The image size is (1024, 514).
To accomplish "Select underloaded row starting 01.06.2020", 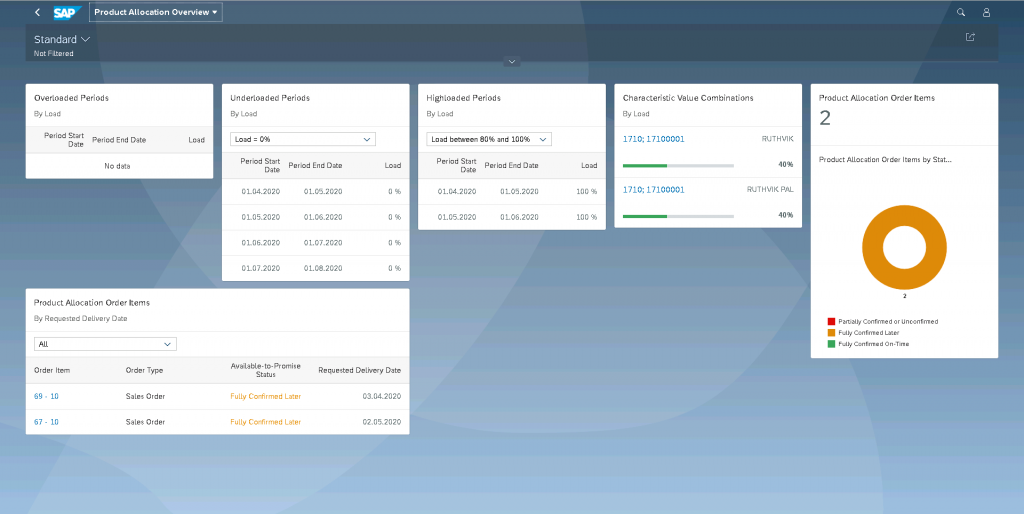I will click(315, 242).
